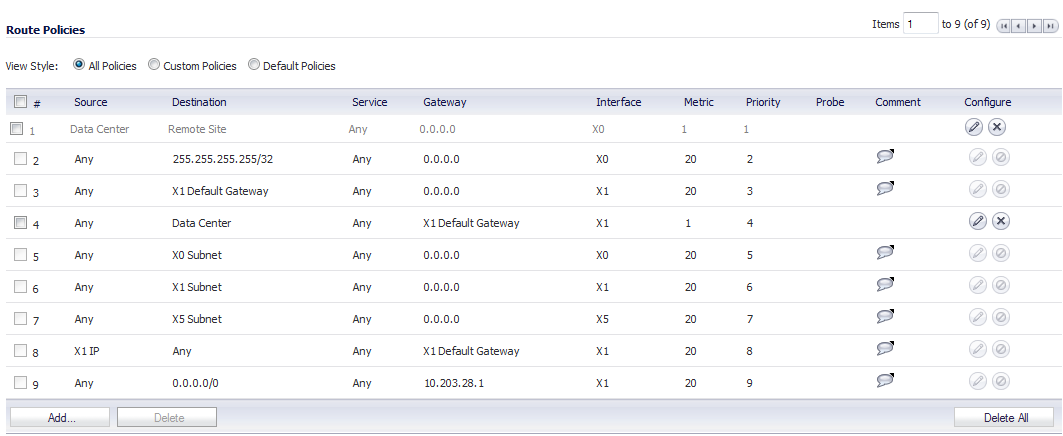Image resolution: width=1063 pixels, height=436 pixels.
Task: View comment icon for route policy 2
Action: 884,157
